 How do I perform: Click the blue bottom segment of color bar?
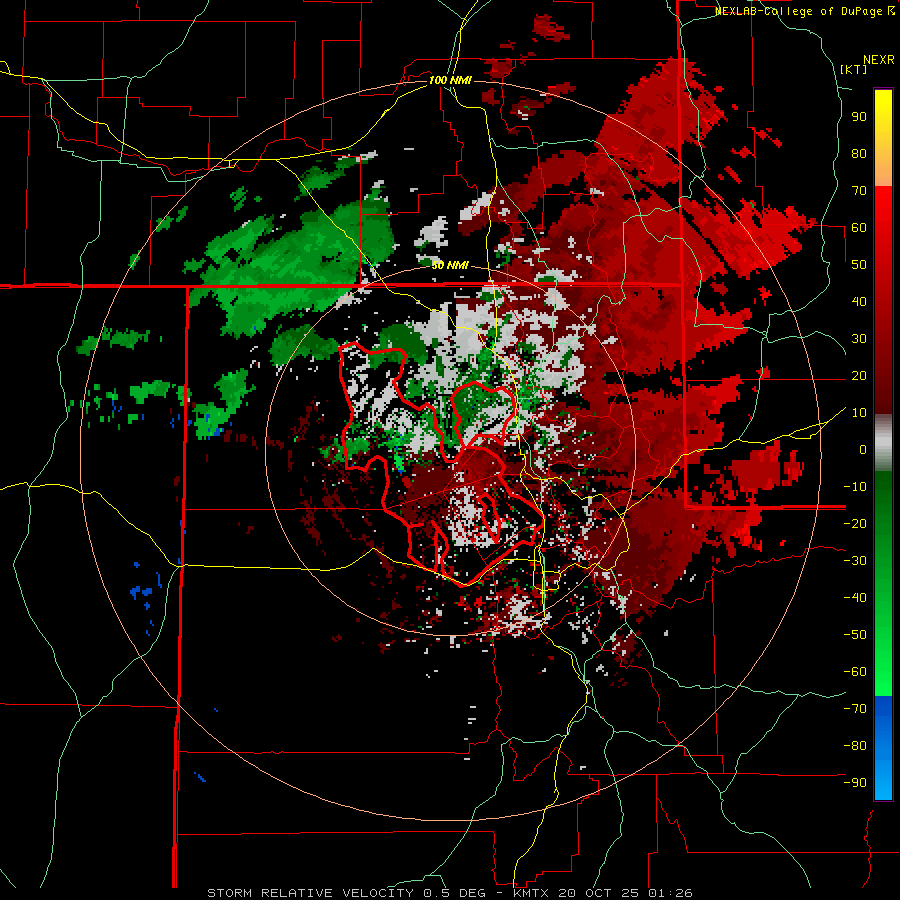883,748
